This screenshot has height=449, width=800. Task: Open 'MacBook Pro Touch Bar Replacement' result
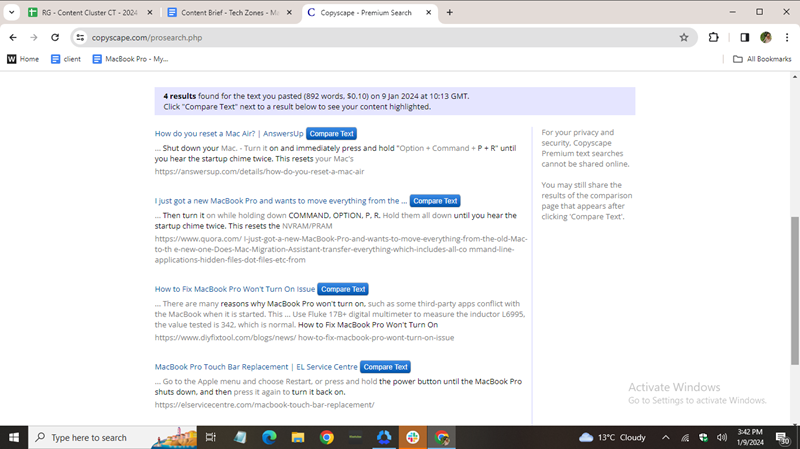pyautogui.click(x=256, y=367)
